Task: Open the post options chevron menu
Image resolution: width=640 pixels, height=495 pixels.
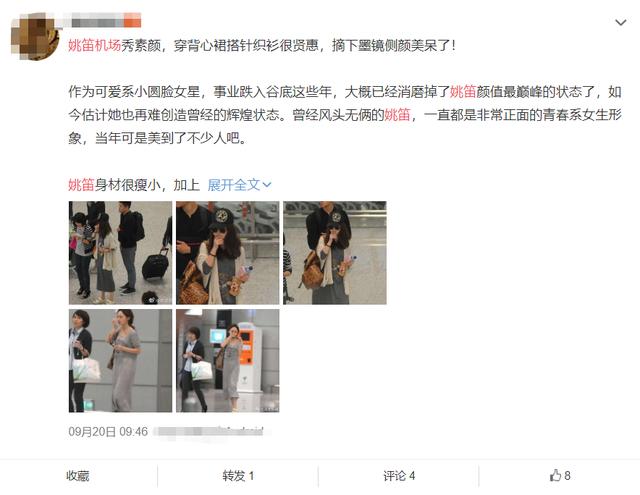Action: click(x=620, y=22)
